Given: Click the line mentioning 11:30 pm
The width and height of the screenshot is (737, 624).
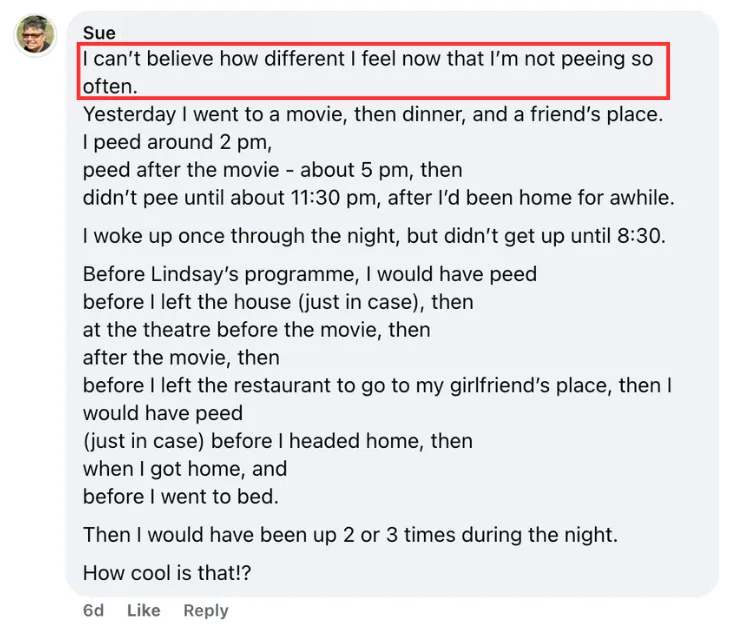Looking at the screenshot, I should (x=379, y=197).
